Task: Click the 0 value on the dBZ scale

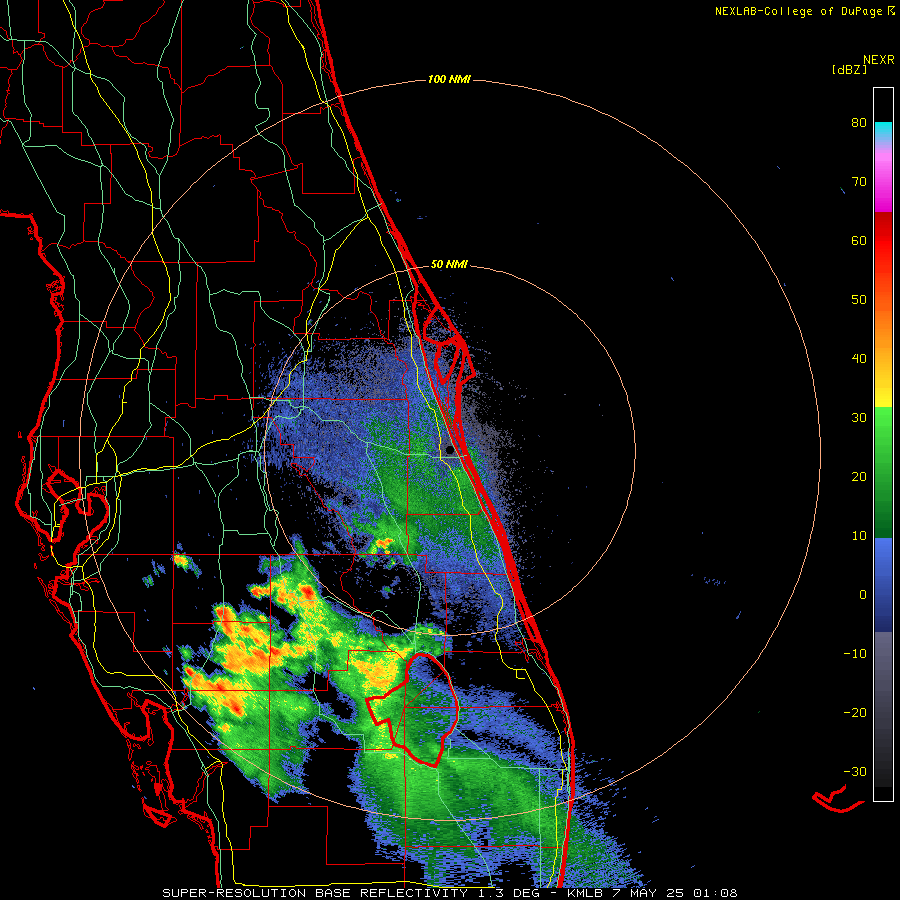Action: point(863,595)
